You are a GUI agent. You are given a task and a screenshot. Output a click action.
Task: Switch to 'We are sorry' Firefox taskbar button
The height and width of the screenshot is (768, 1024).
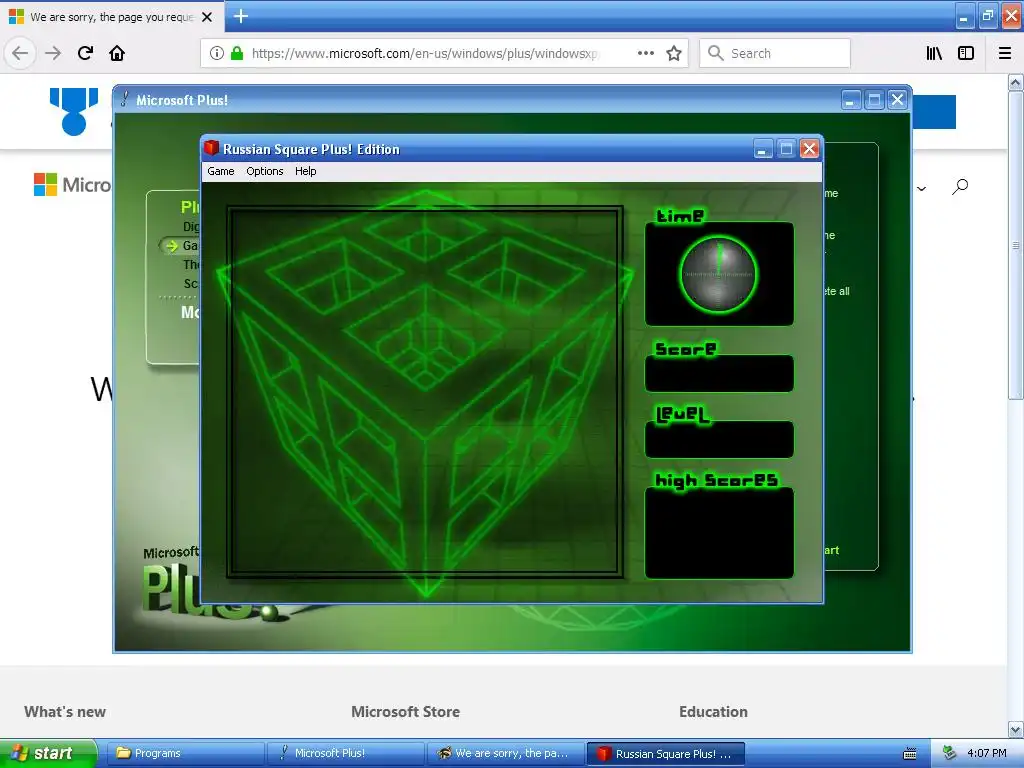click(506, 753)
